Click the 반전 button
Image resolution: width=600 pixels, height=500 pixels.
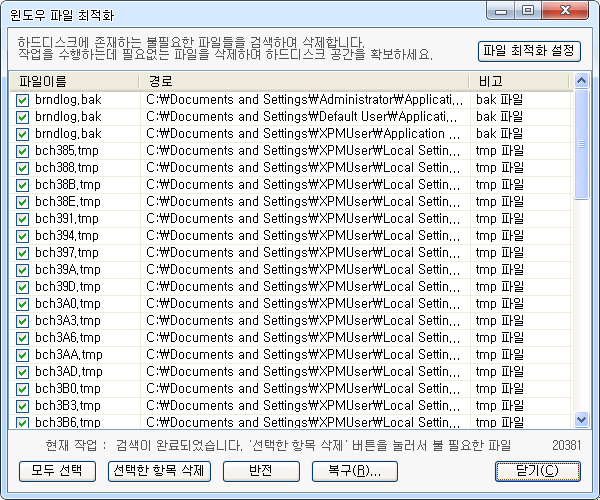point(261,471)
